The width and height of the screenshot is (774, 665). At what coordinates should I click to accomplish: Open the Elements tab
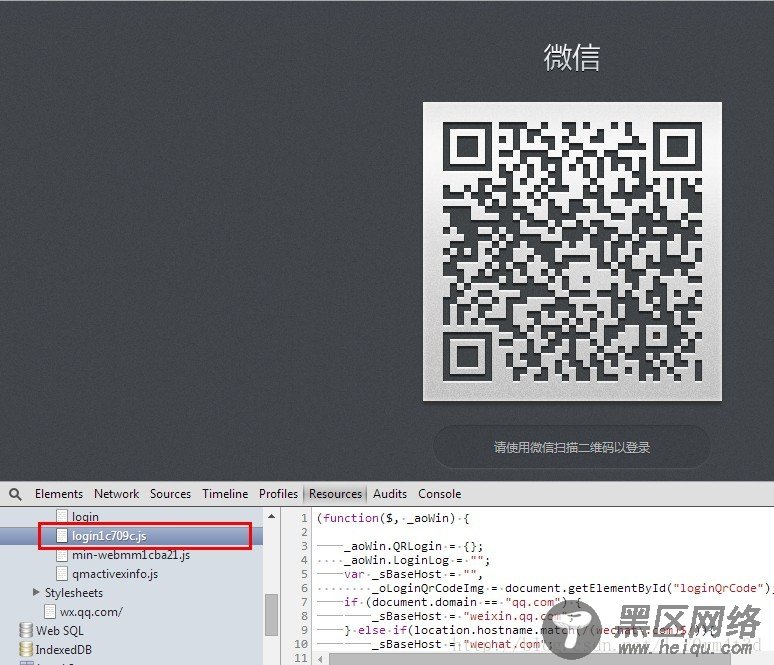[59, 494]
